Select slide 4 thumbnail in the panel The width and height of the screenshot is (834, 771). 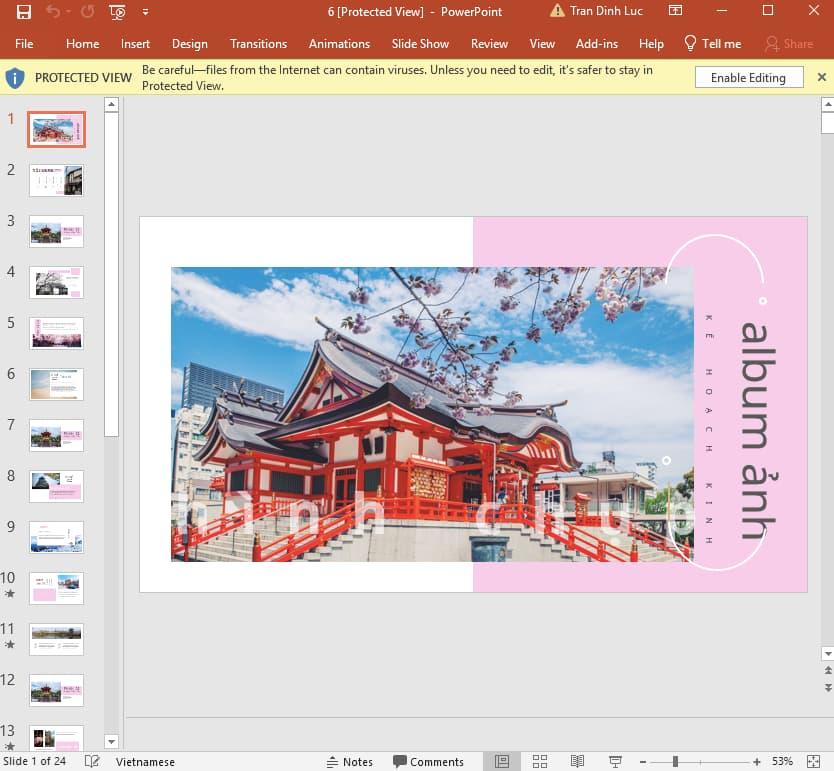(56, 282)
